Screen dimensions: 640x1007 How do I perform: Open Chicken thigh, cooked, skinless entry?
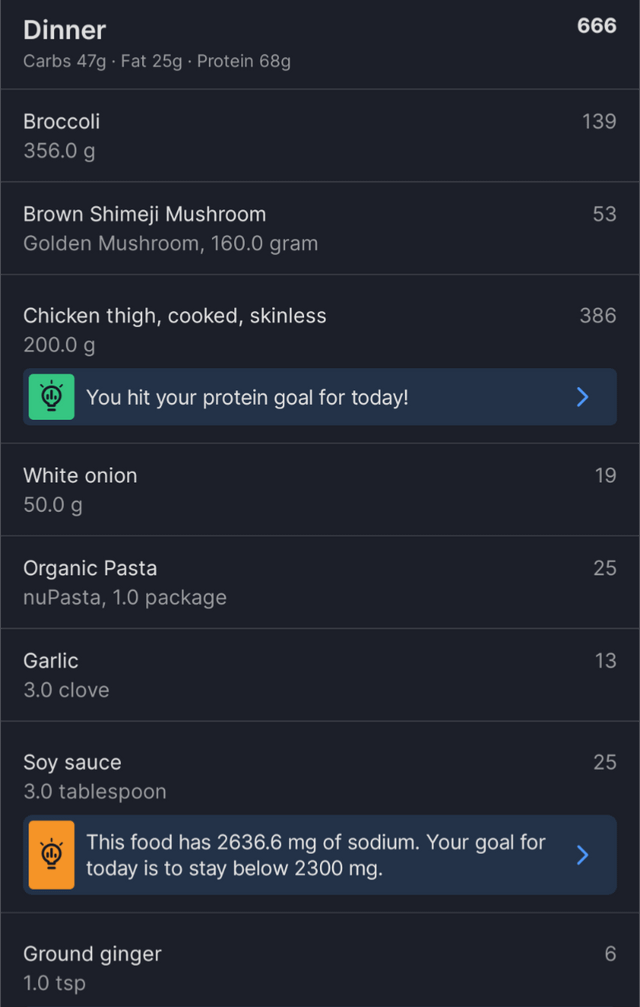point(320,329)
